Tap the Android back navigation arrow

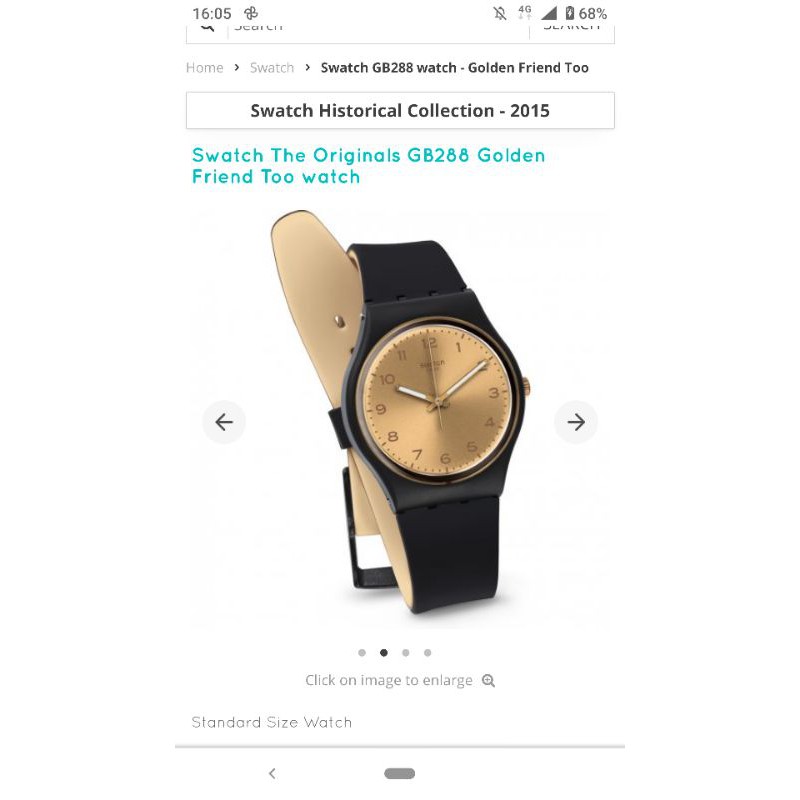(272, 773)
